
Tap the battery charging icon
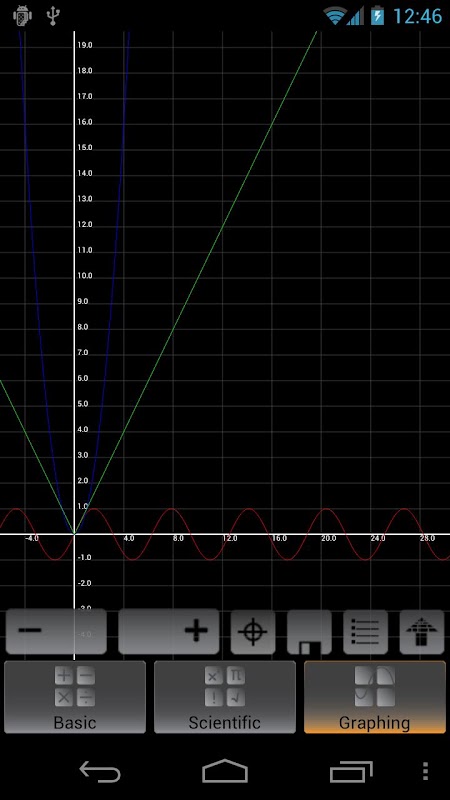378,15
